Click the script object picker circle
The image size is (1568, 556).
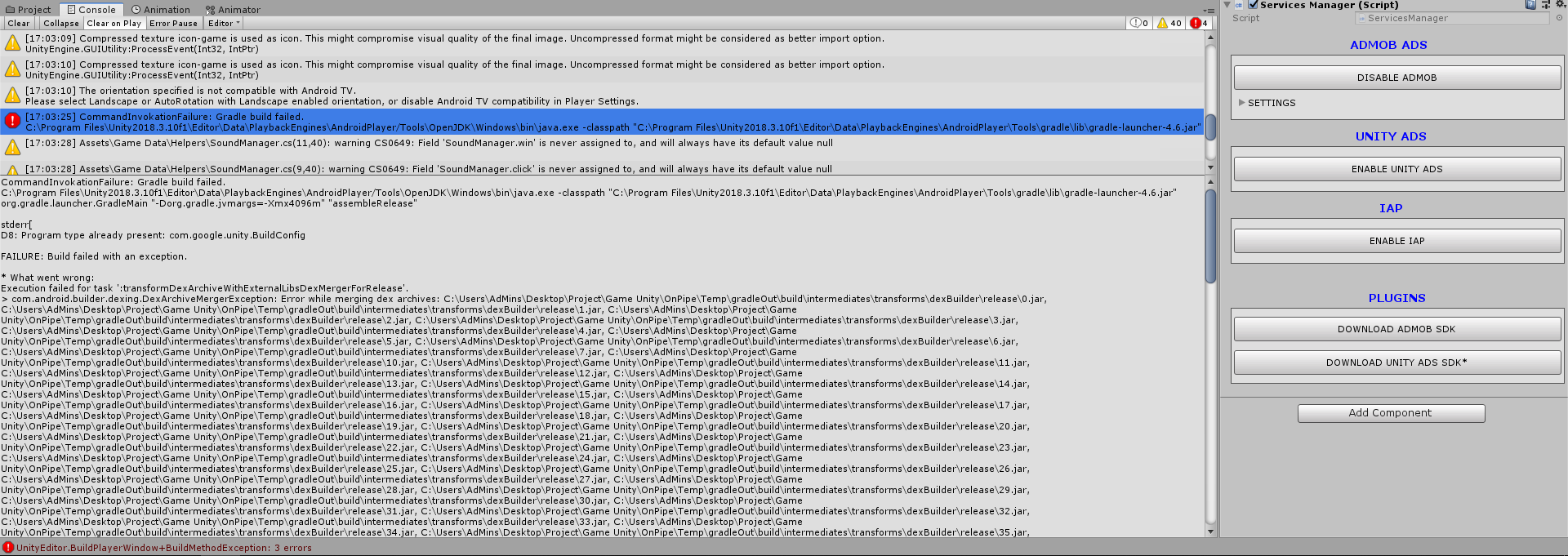pyautogui.click(x=1559, y=18)
